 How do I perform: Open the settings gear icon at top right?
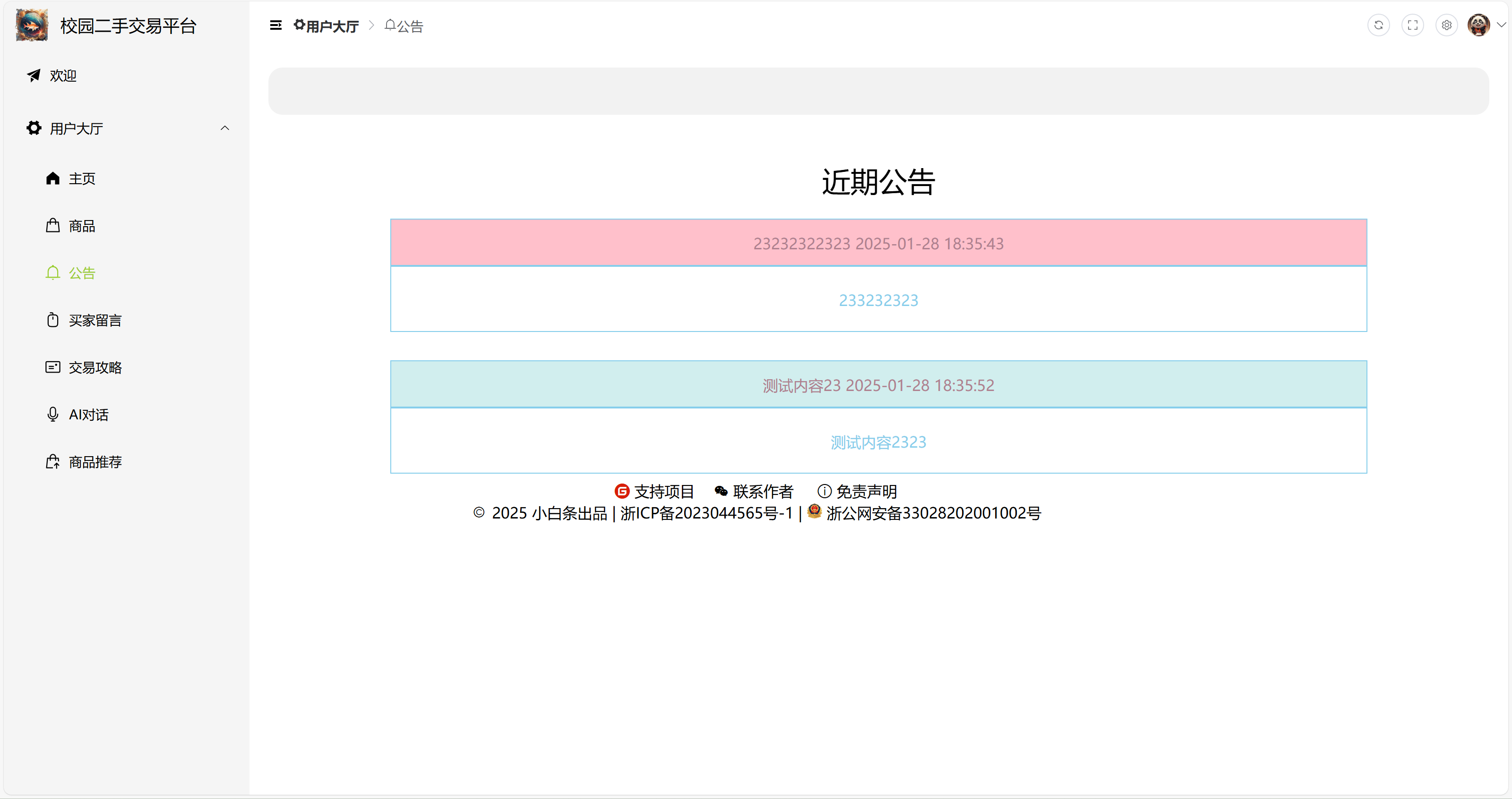tap(1446, 25)
